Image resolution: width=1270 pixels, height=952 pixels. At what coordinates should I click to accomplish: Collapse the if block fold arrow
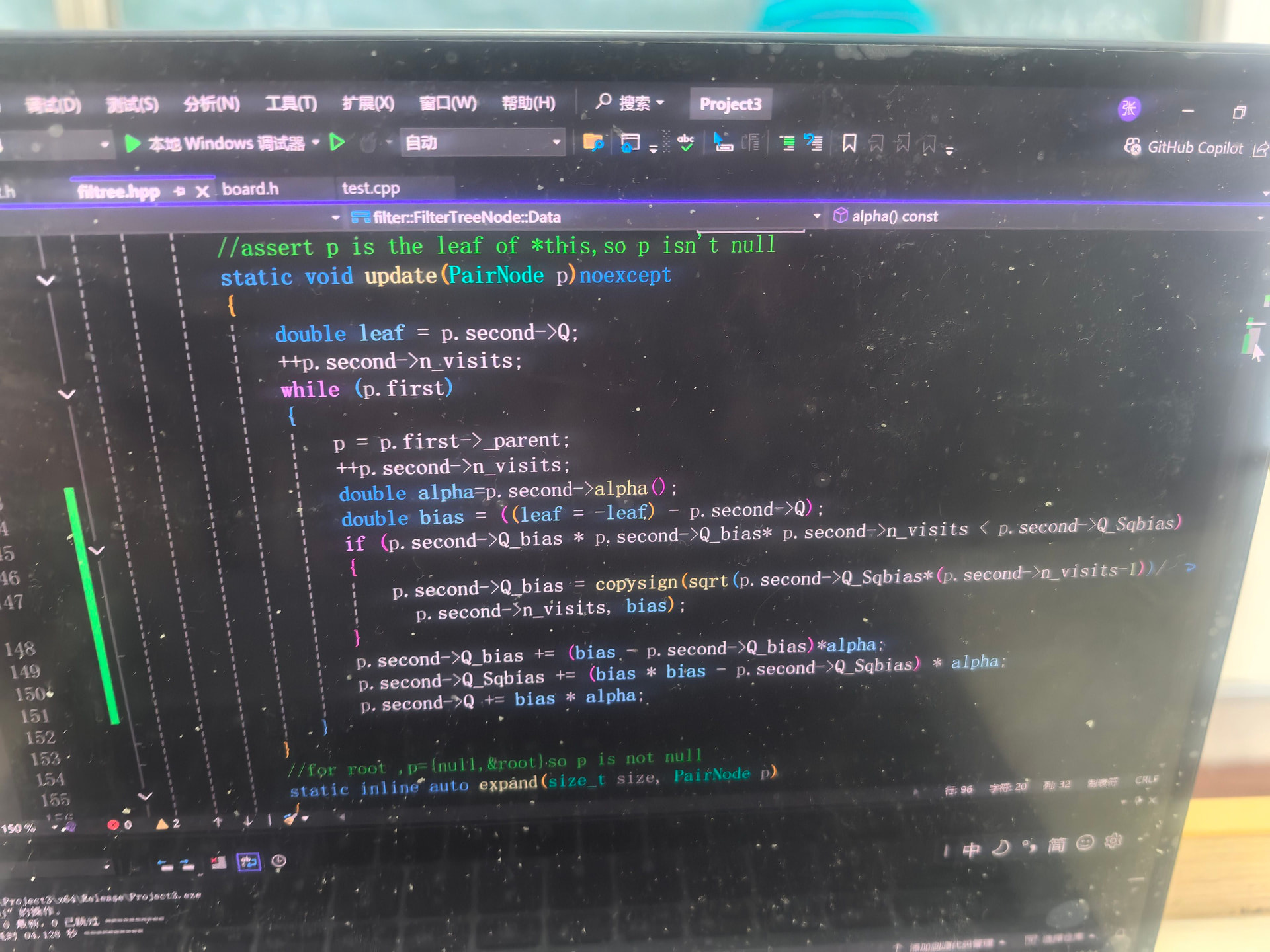[97, 550]
